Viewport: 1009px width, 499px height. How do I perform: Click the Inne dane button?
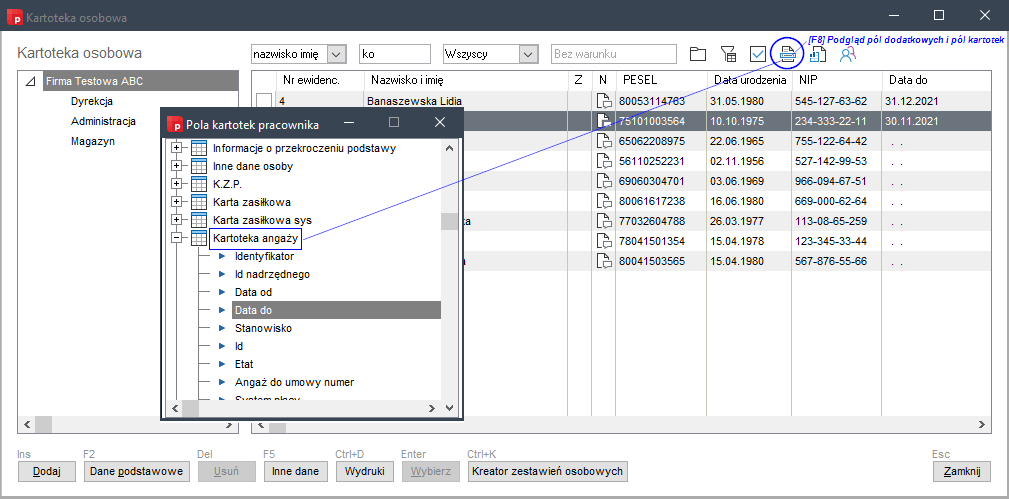(x=295, y=471)
